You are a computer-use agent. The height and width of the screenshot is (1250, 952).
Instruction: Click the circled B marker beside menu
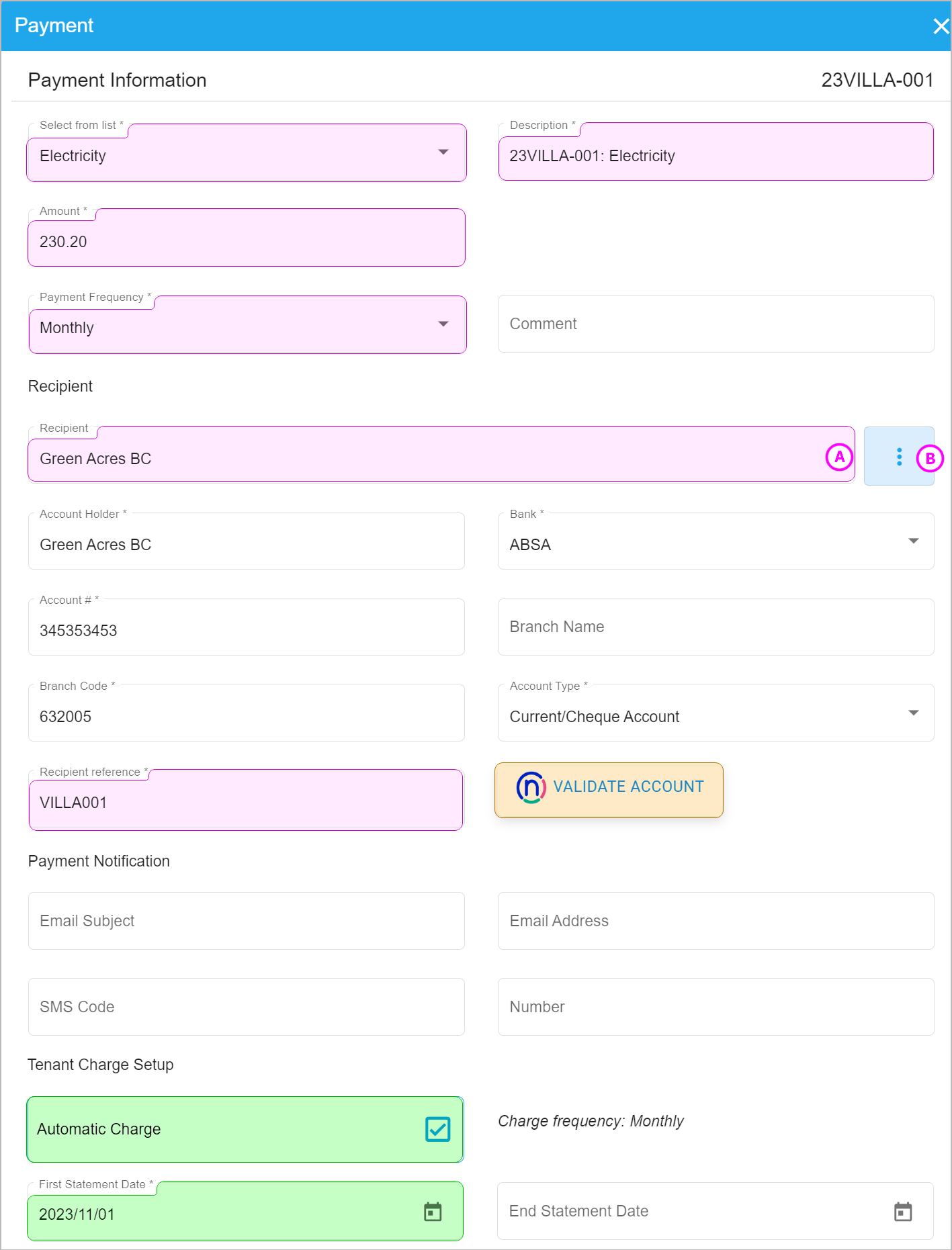point(930,459)
